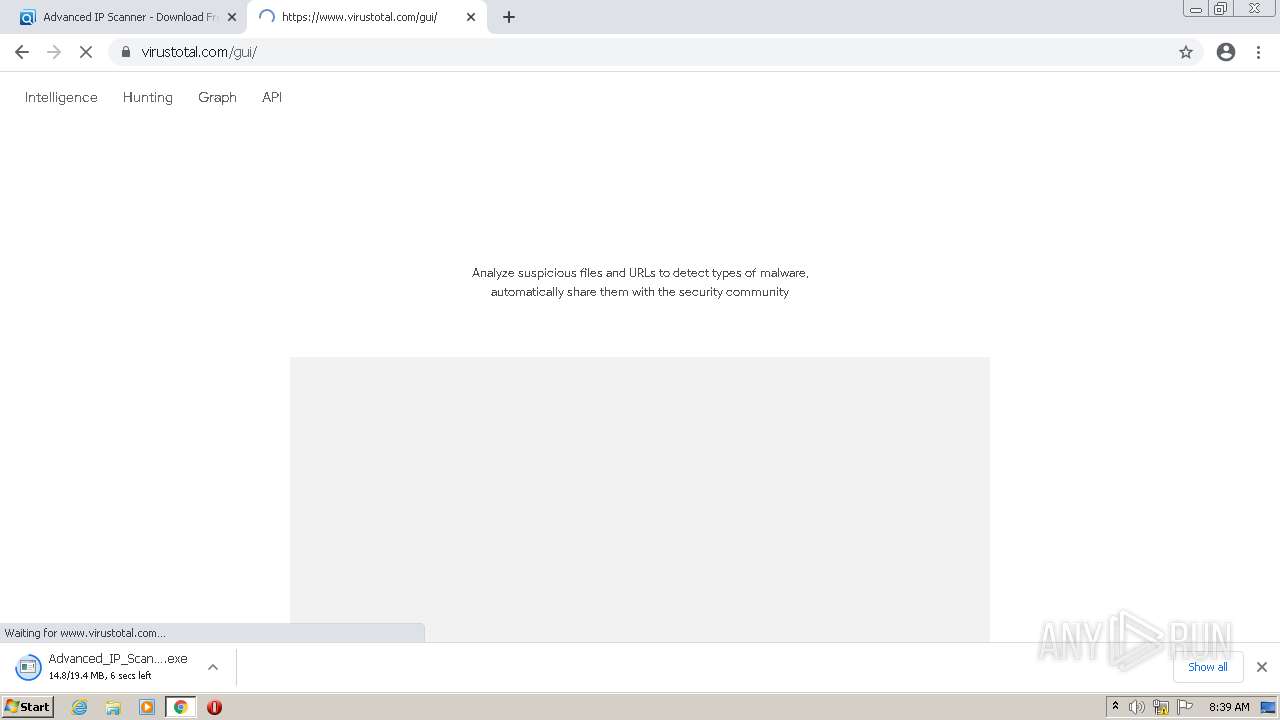This screenshot has width=1280, height=720.
Task: Expand the download item options chevron
Action: pos(212,667)
